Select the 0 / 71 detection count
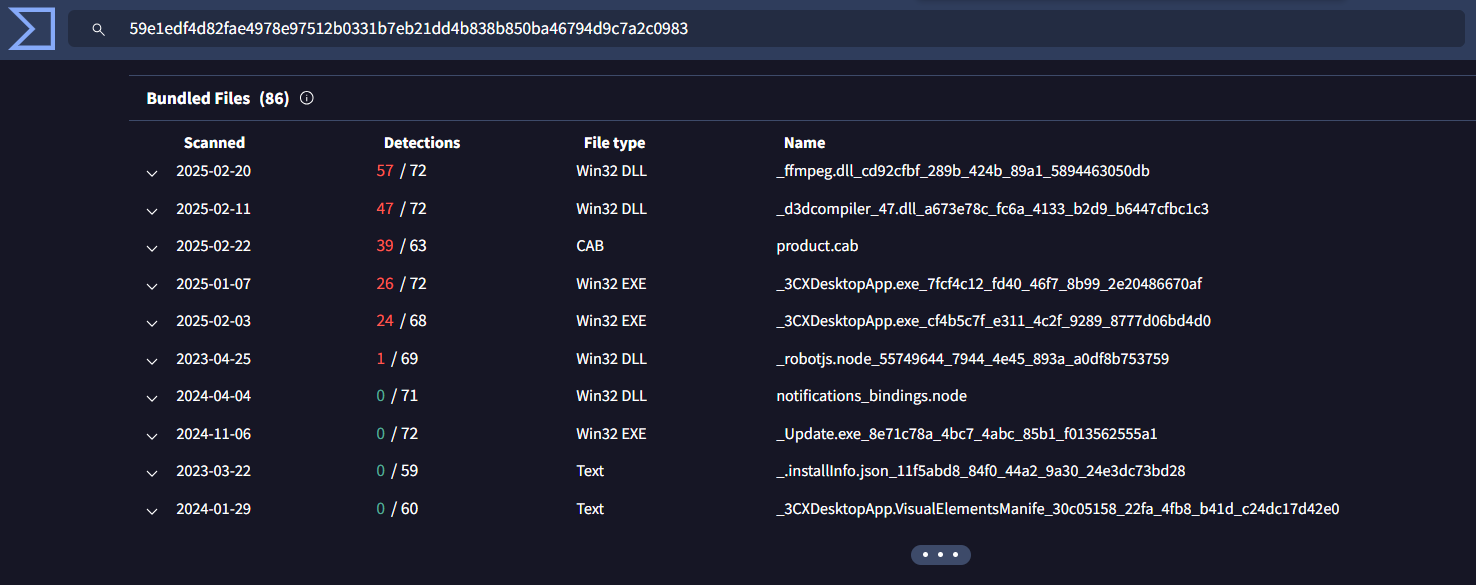Viewport: 1476px width, 585px height. 397,396
